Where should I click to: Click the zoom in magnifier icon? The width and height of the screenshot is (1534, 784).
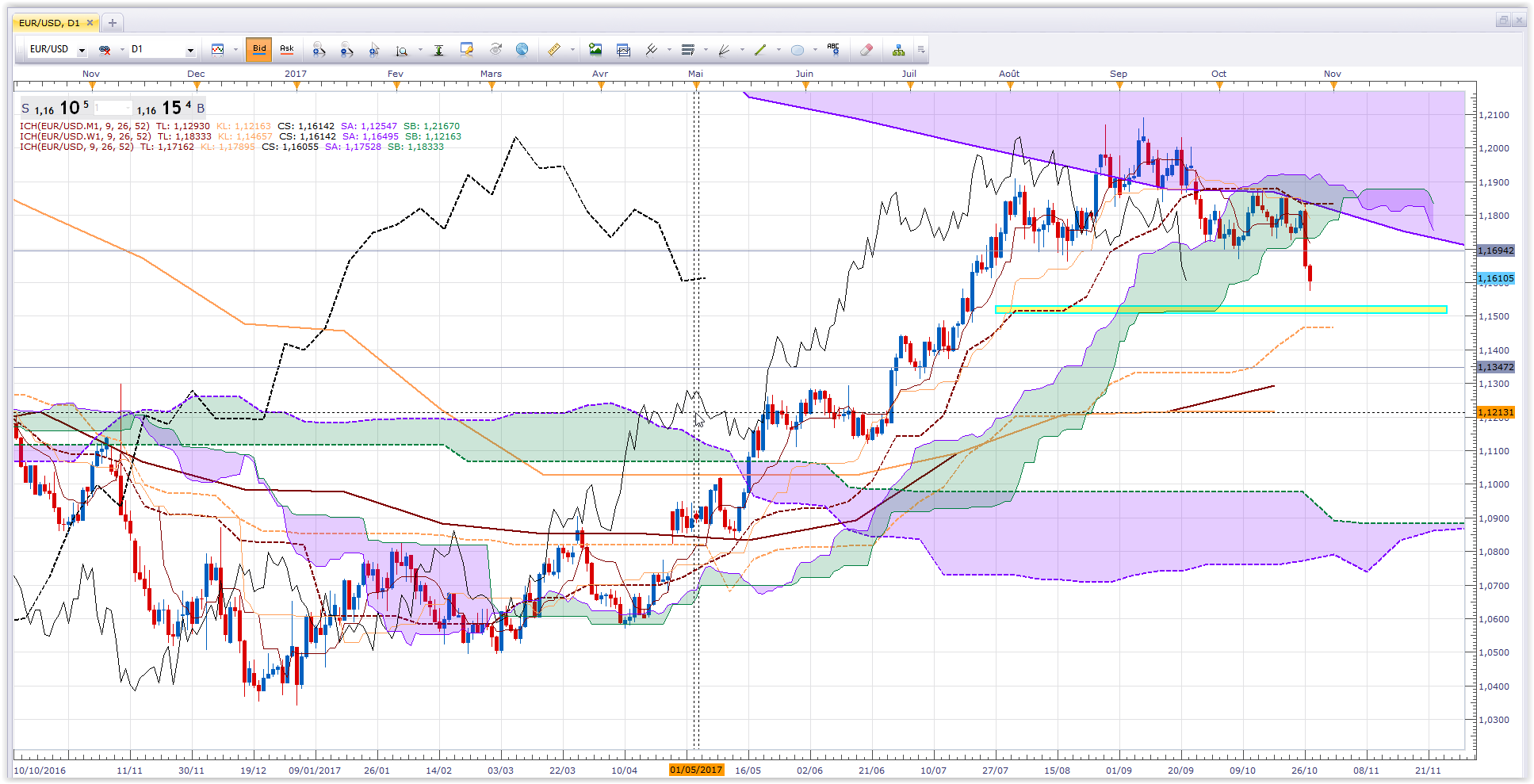pos(319,50)
